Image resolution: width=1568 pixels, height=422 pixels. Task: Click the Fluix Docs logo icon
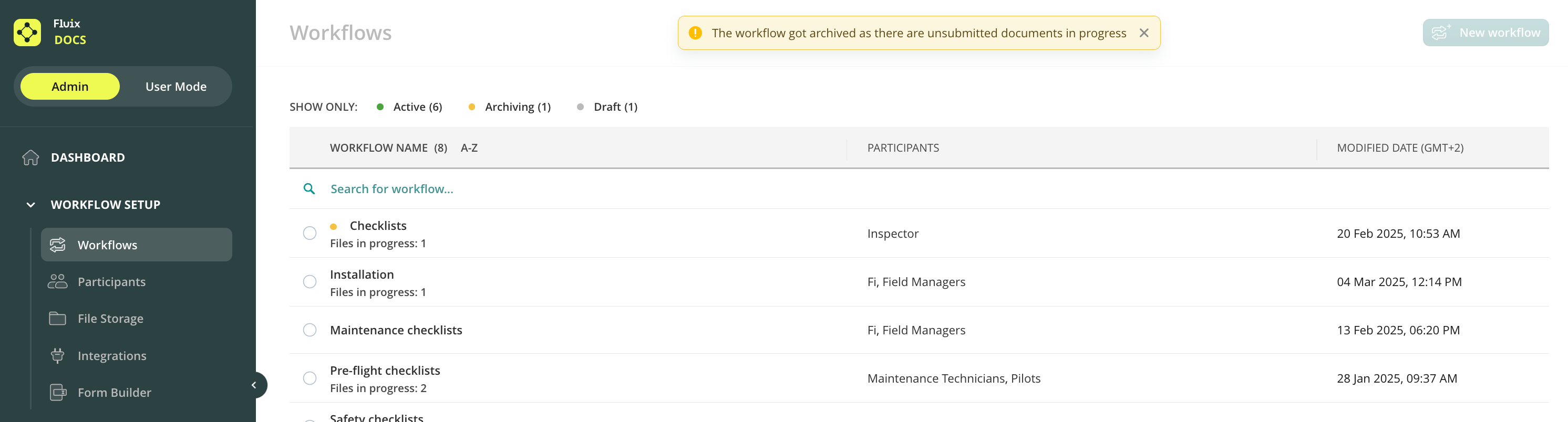[27, 32]
